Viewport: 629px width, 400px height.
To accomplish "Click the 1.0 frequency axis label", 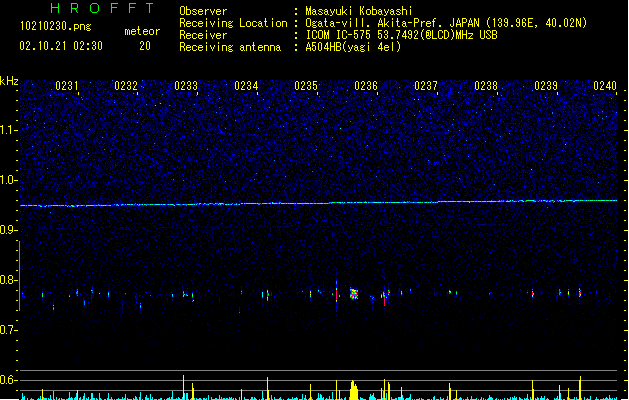I will [x=8, y=180].
